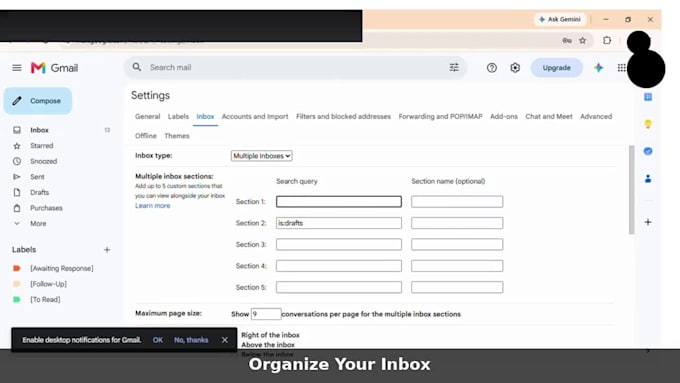Click Section 4 section name field

pos(457,266)
